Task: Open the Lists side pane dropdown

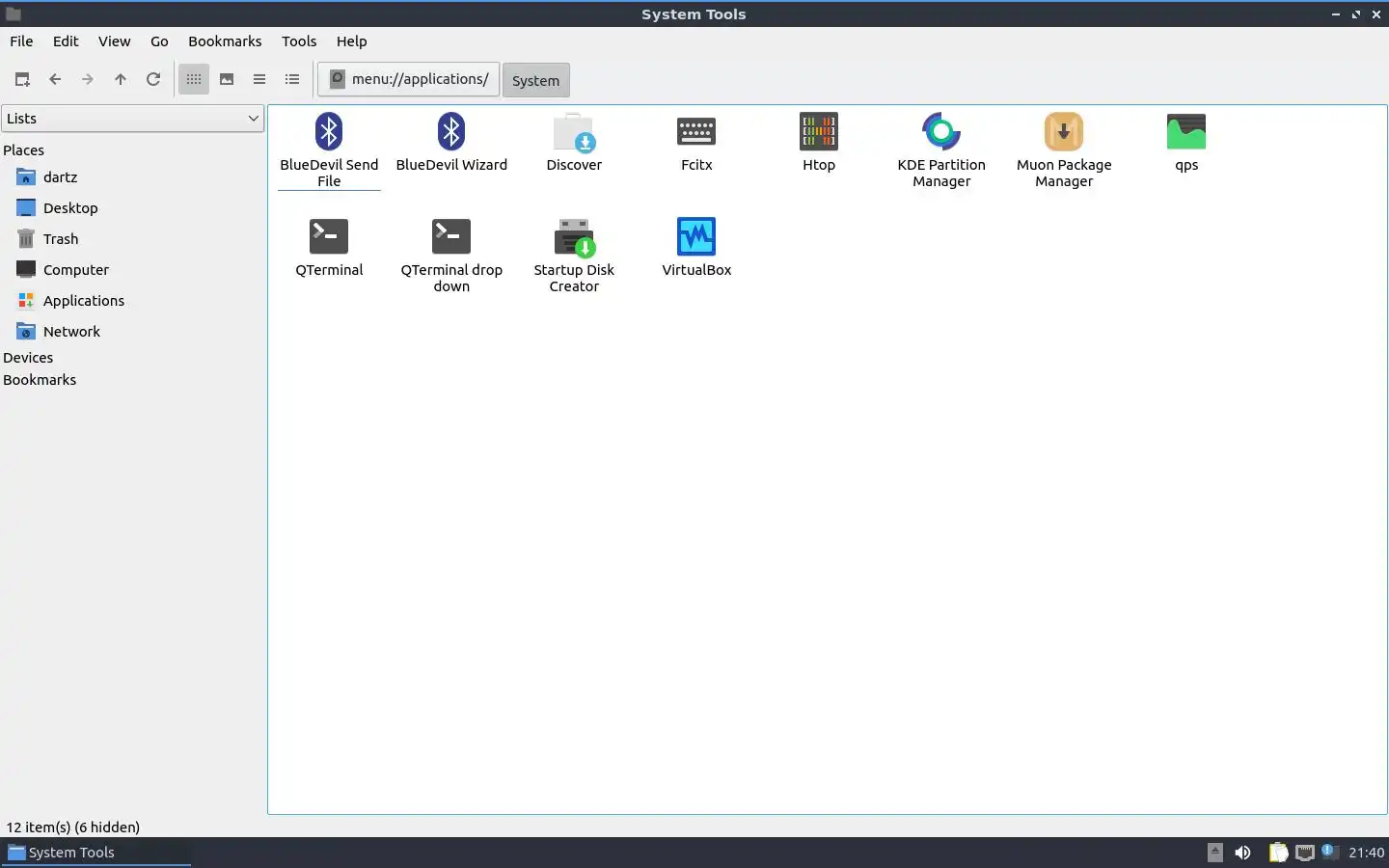Action: [132, 118]
